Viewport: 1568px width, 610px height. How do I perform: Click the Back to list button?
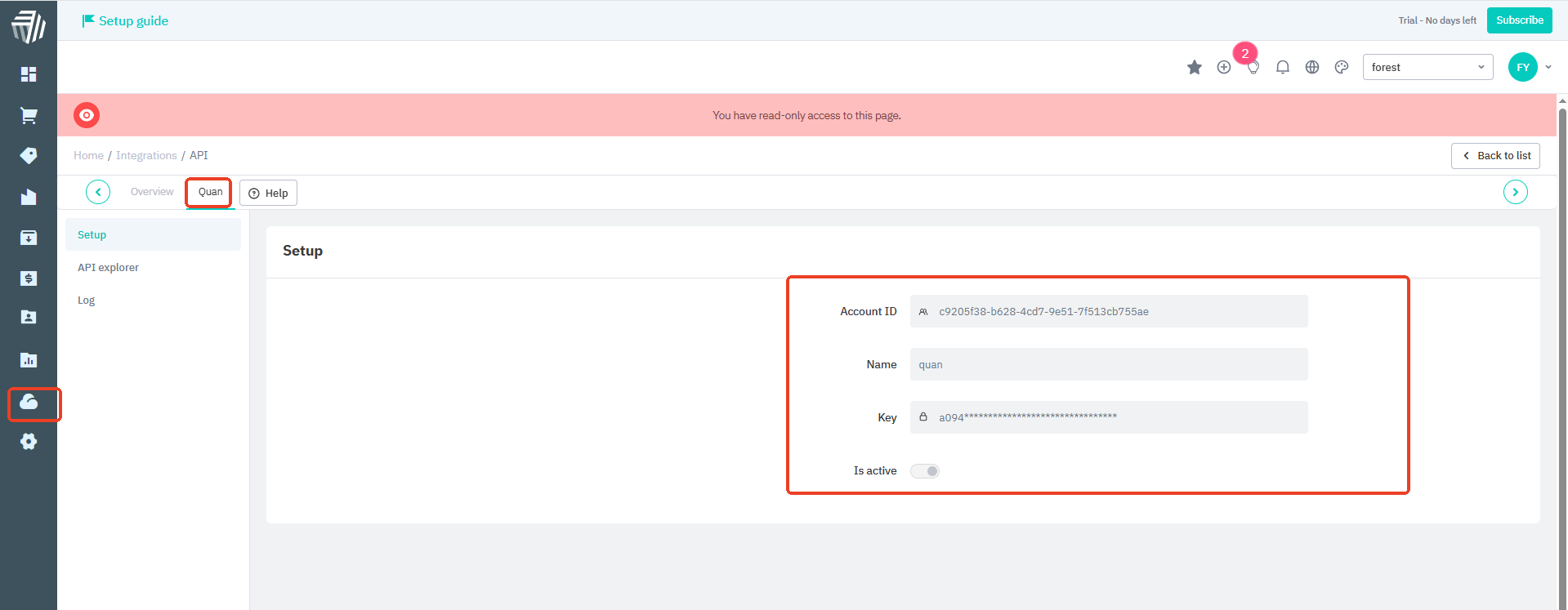click(1495, 156)
